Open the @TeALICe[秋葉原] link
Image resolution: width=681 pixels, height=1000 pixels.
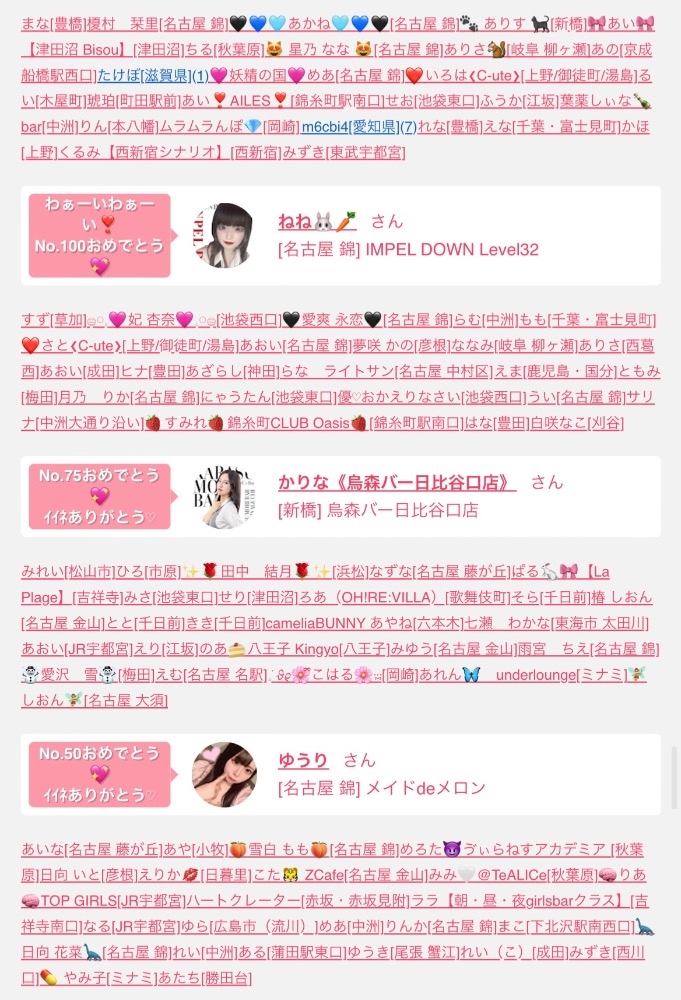[537, 875]
